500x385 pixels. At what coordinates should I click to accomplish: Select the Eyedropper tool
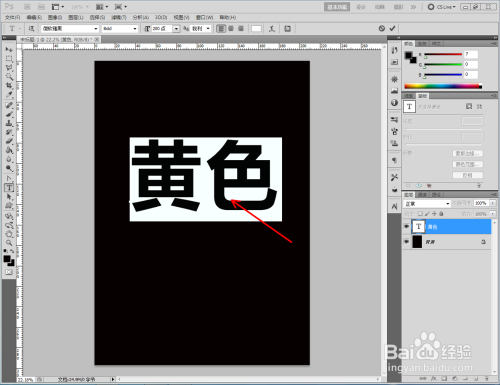(9, 95)
